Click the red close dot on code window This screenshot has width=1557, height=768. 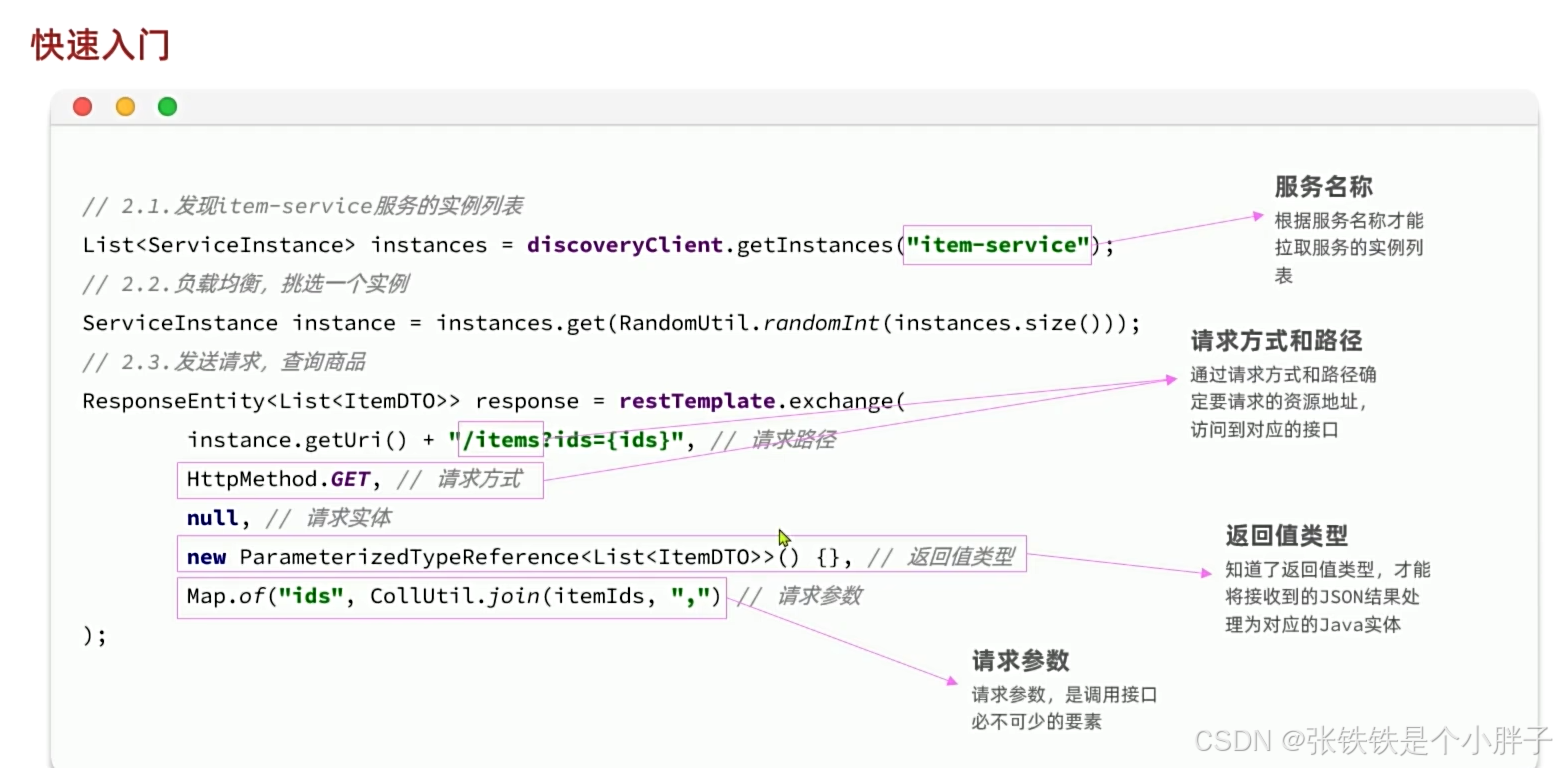point(83,106)
